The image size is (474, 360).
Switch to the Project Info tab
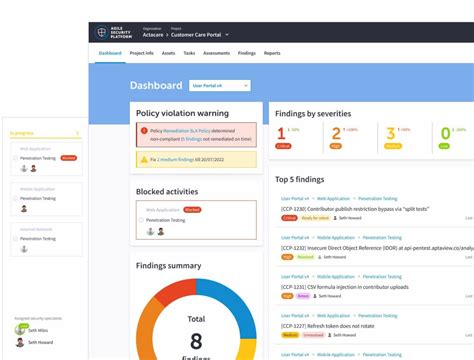tap(142, 53)
